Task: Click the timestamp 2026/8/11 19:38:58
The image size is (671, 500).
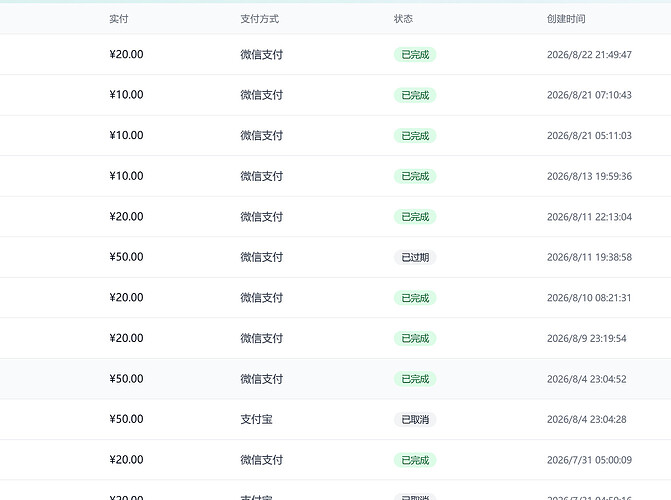Action: tap(589, 257)
